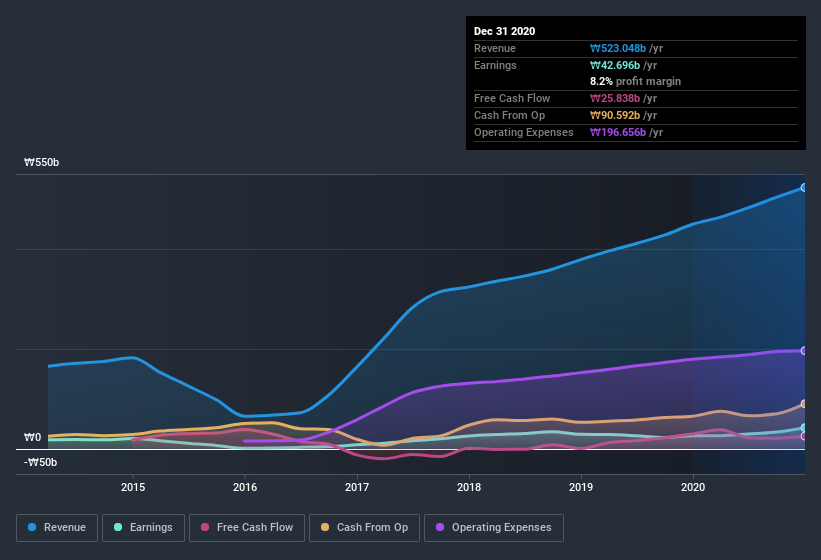The height and width of the screenshot is (560, 821).
Task: Toggle the Revenue legend series
Action: pyautogui.click(x=57, y=528)
